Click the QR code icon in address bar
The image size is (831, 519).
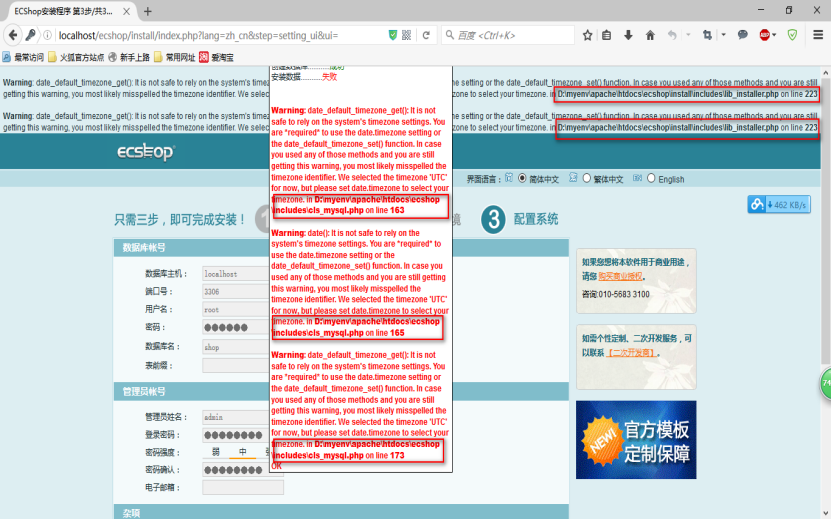pos(406,35)
